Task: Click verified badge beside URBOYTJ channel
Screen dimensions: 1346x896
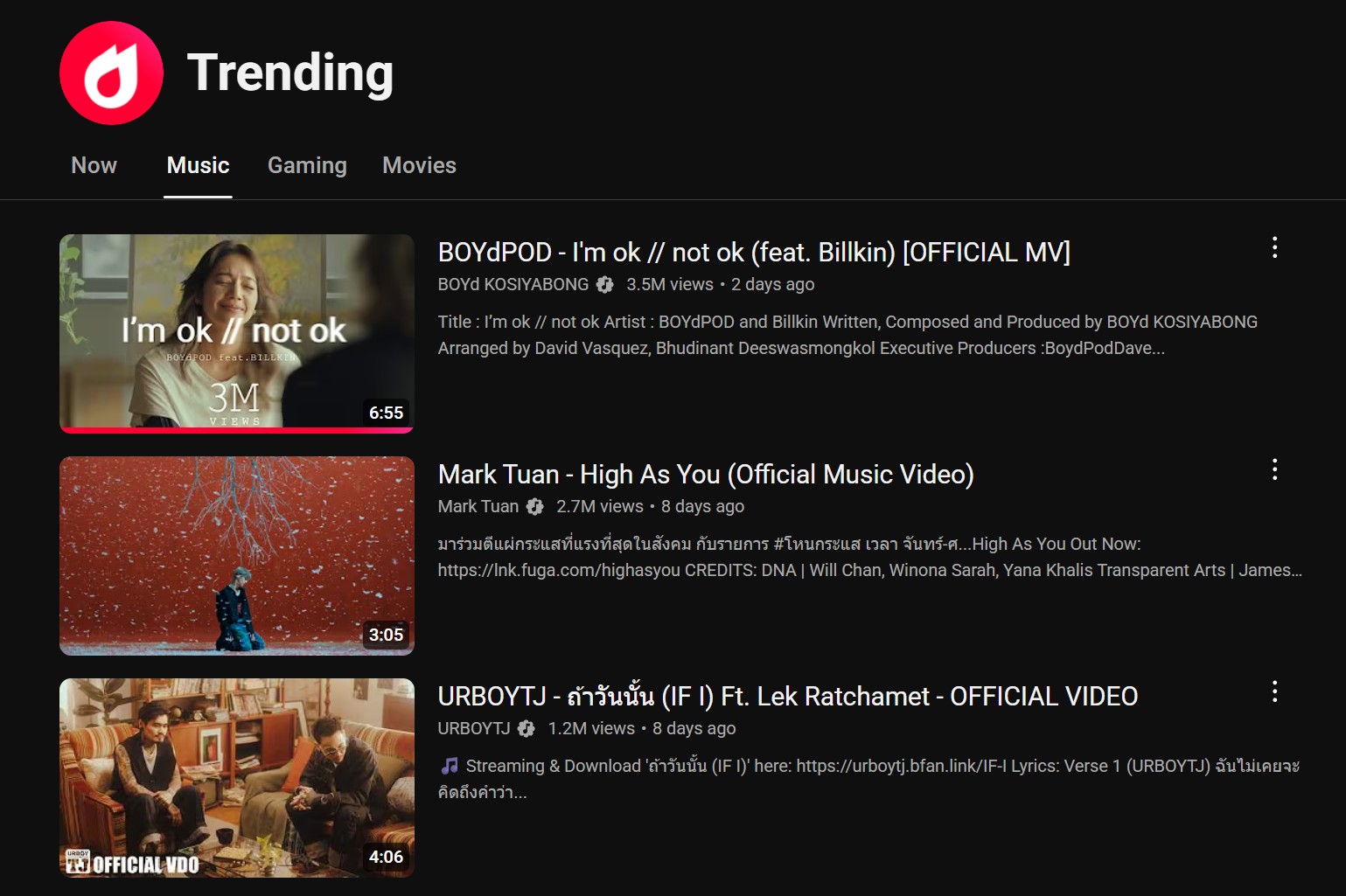Action: pos(526,728)
